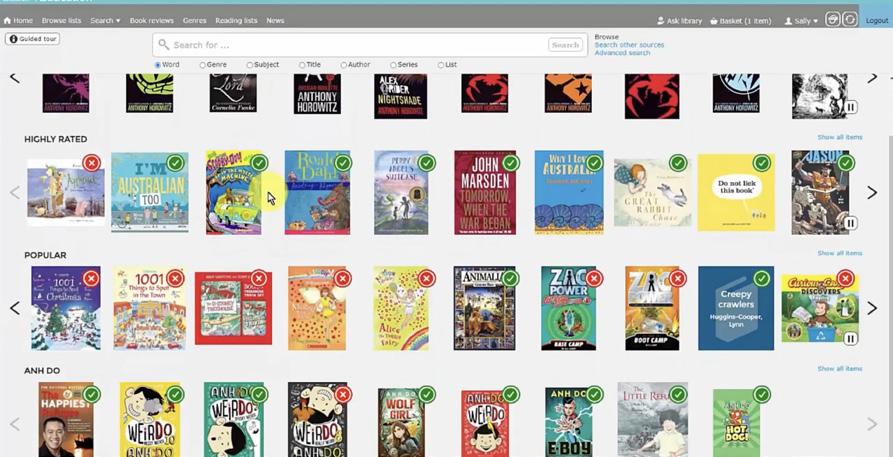Screen dimensions: 893x457
Task: Select the Word search radio button
Action: (158, 65)
